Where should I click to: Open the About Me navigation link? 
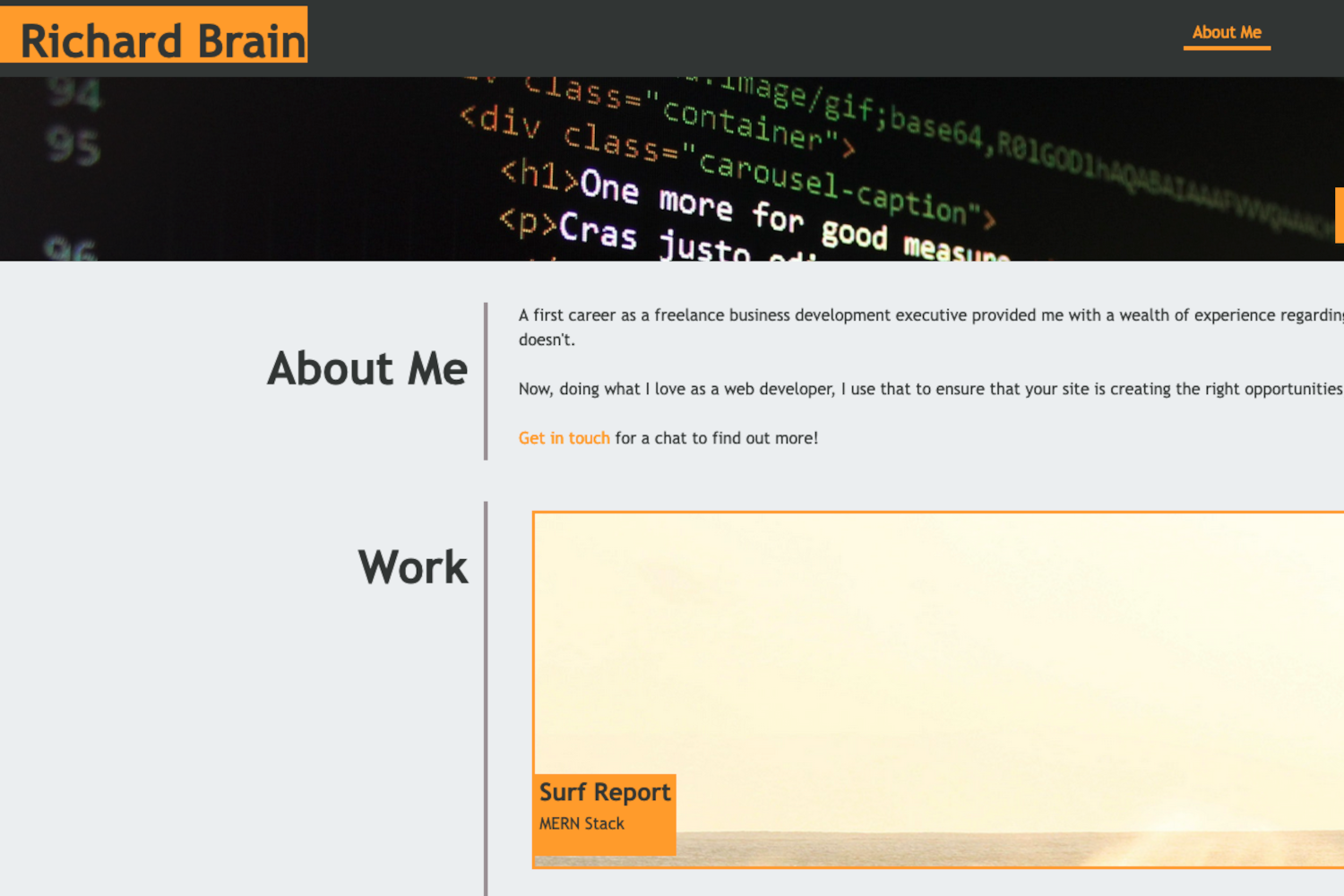[1227, 32]
